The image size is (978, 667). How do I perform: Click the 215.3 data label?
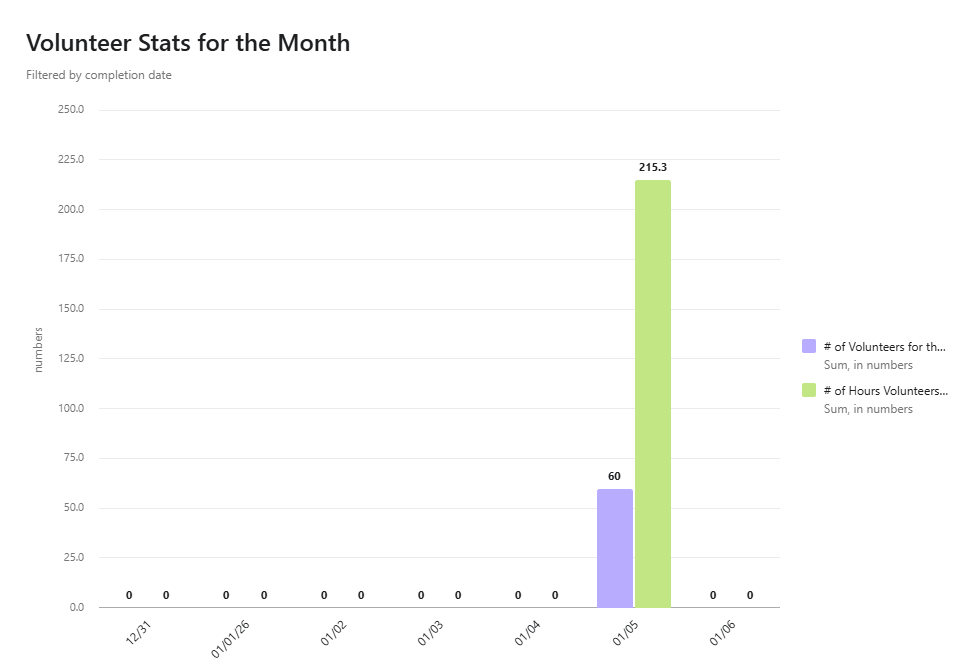click(x=653, y=167)
